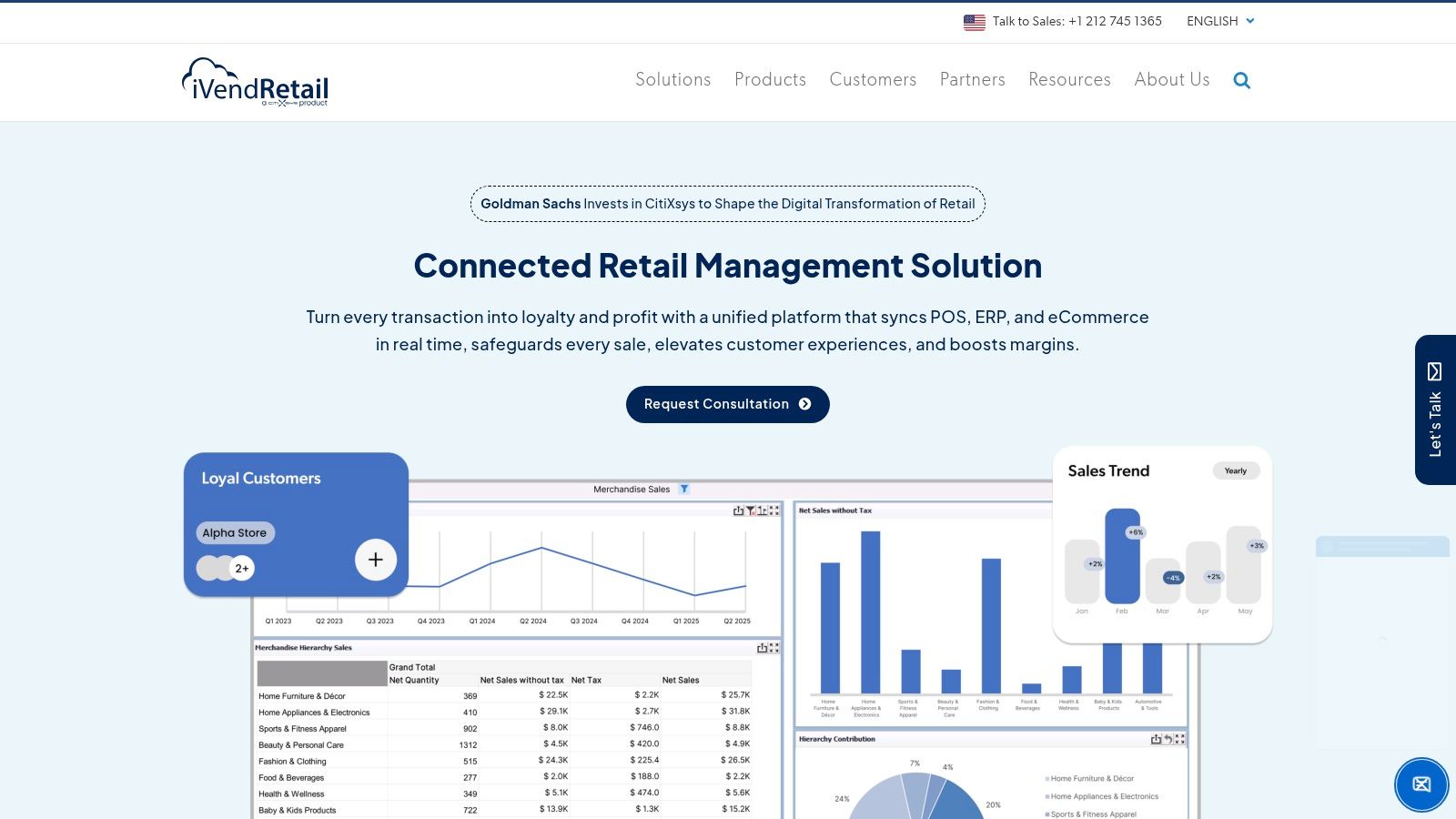The width and height of the screenshot is (1456, 819).
Task: Click the Merchandise Sales title
Action: tap(632, 490)
